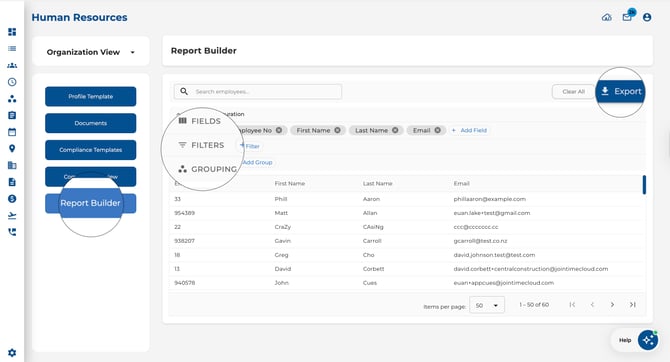
Task: Open the inbox notifications icon
Action: (x=627, y=17)
